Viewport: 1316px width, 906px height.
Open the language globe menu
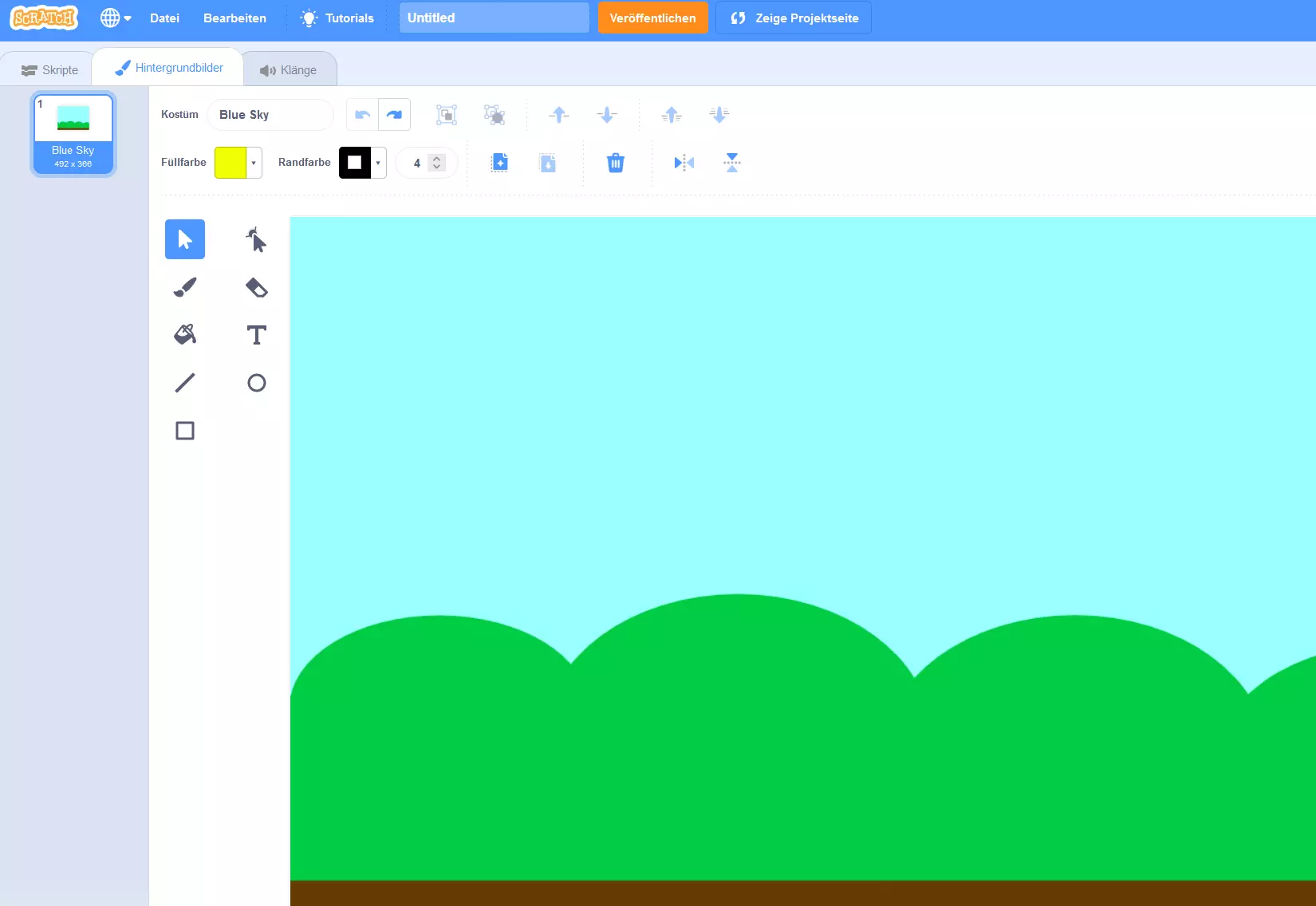click(115, 17)
